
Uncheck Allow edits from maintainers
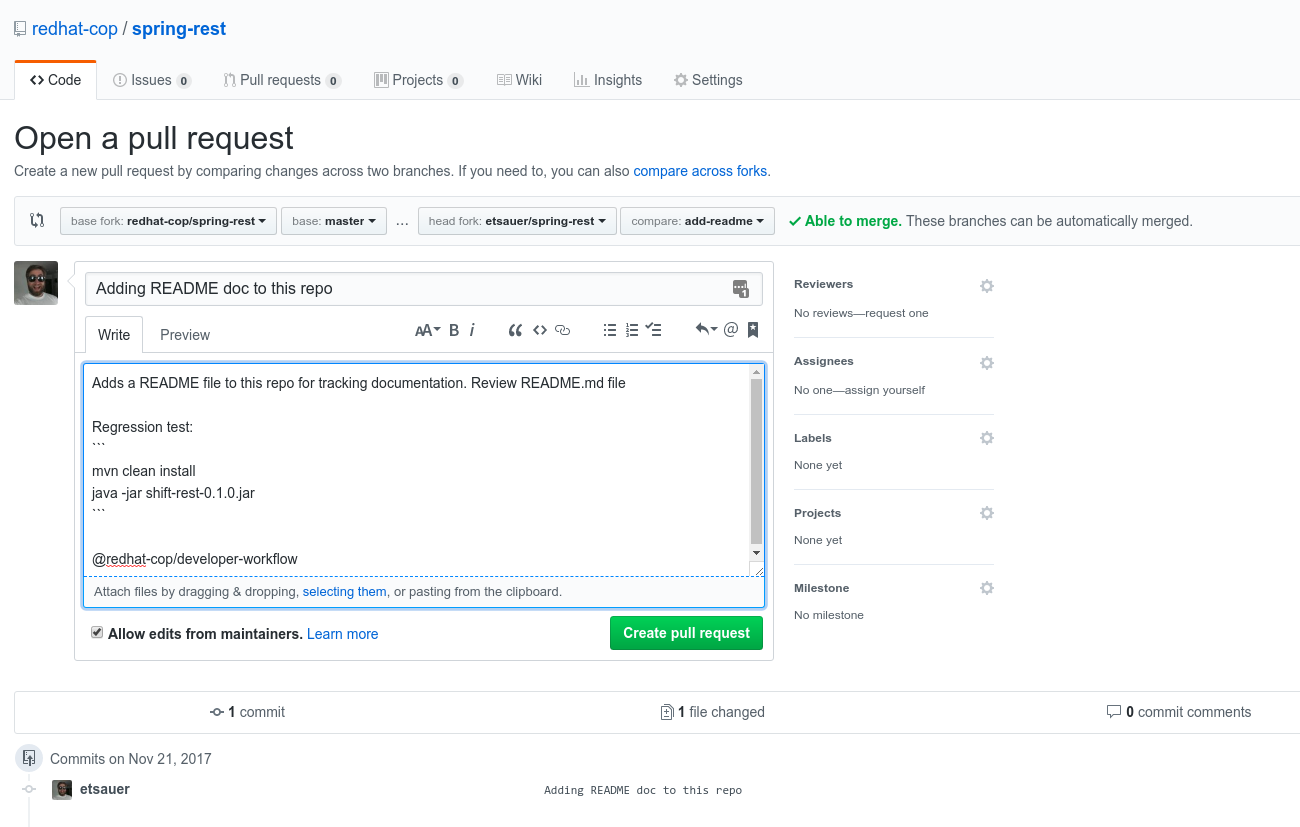97,633
